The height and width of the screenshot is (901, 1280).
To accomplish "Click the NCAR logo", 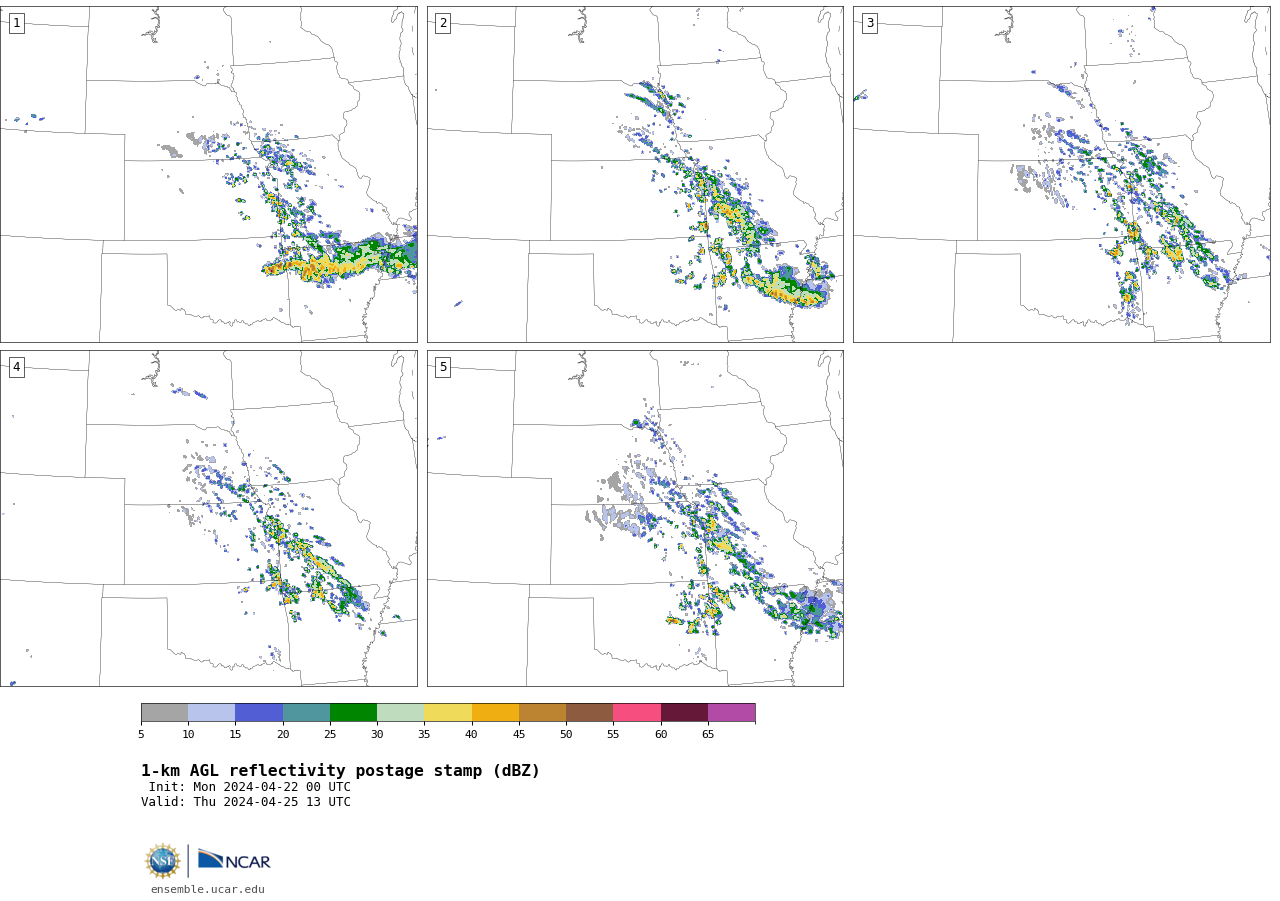I will [234, 860].
